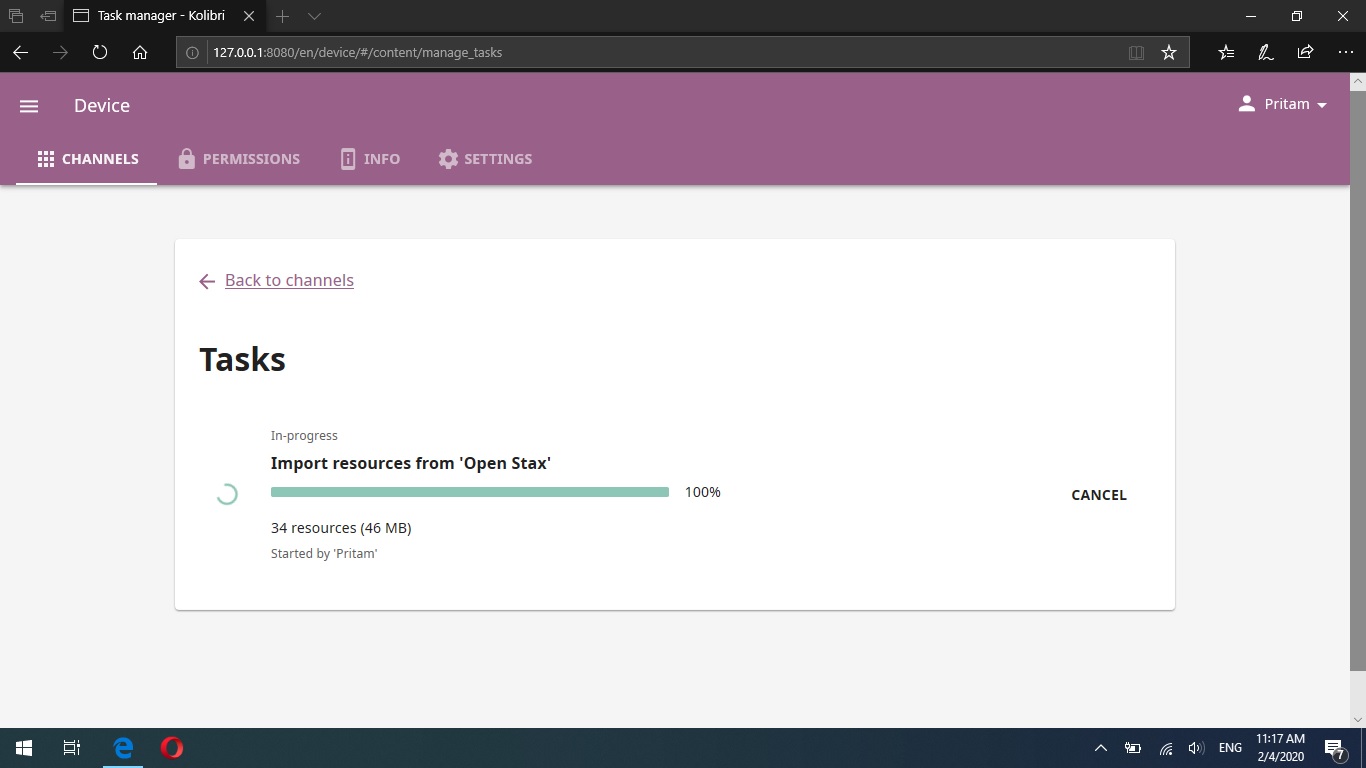1366x768 pixels.
Task: Cancel the Open Stax import task
Action: [1098, 495]
